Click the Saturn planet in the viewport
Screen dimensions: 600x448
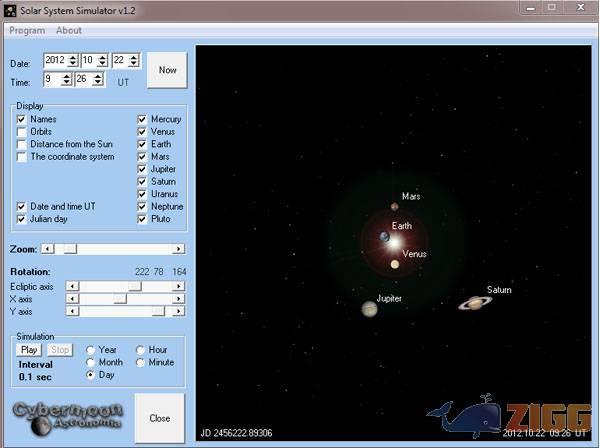476,303
